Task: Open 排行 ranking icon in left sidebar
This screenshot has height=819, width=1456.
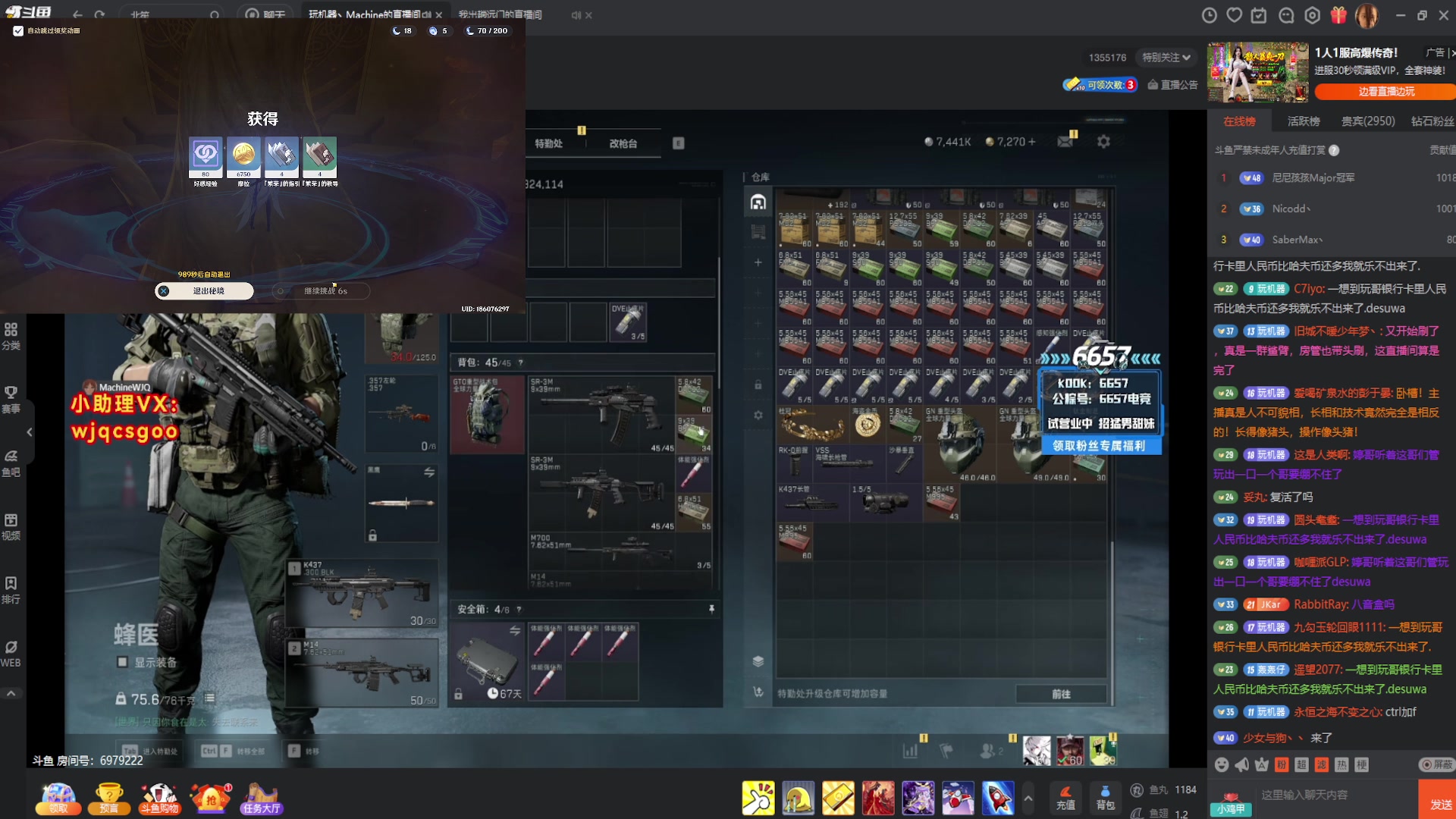Action: [x=11, y=591]
